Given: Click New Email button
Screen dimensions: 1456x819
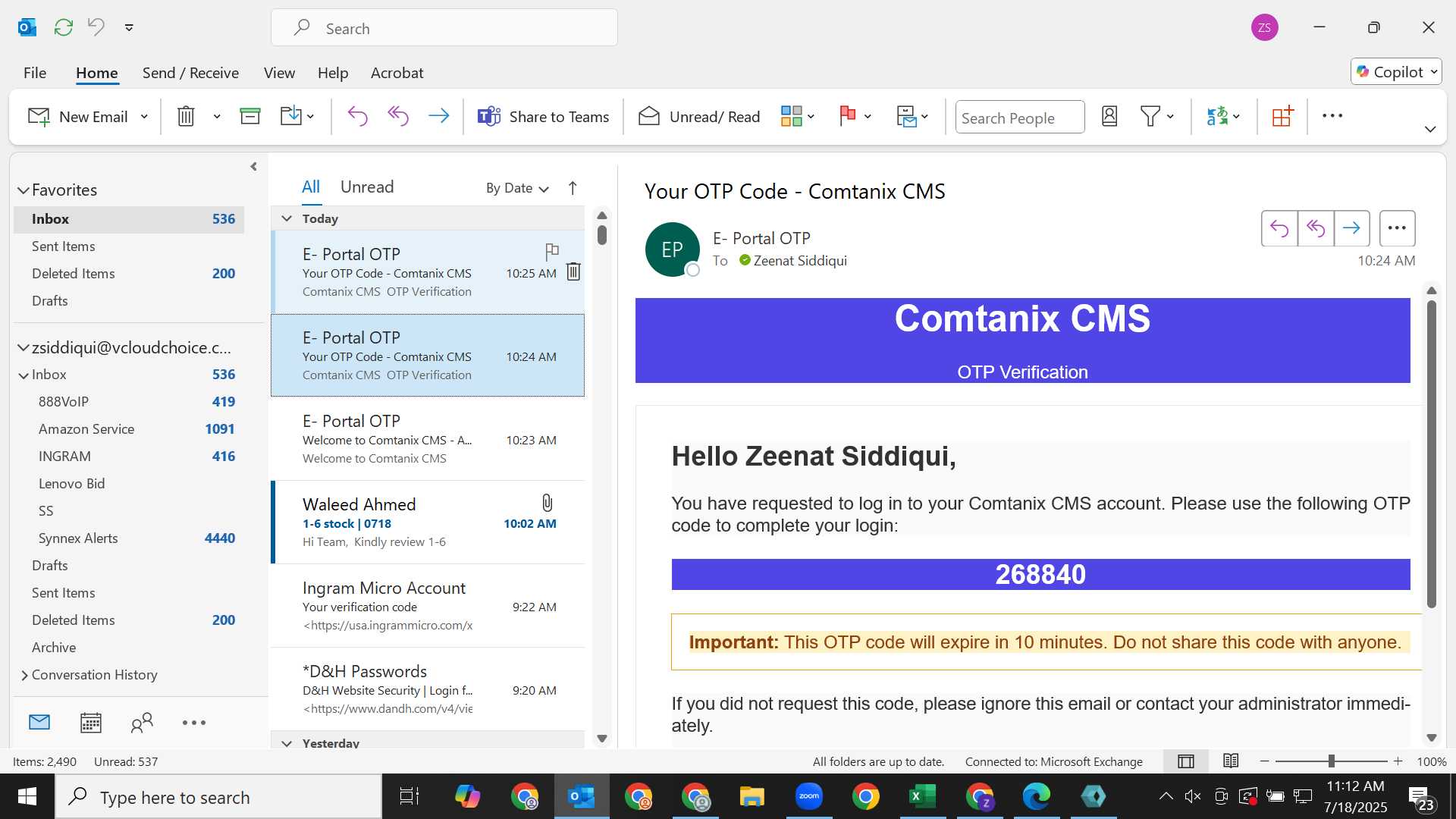Looking at the screenshot, I should [78, 117].
